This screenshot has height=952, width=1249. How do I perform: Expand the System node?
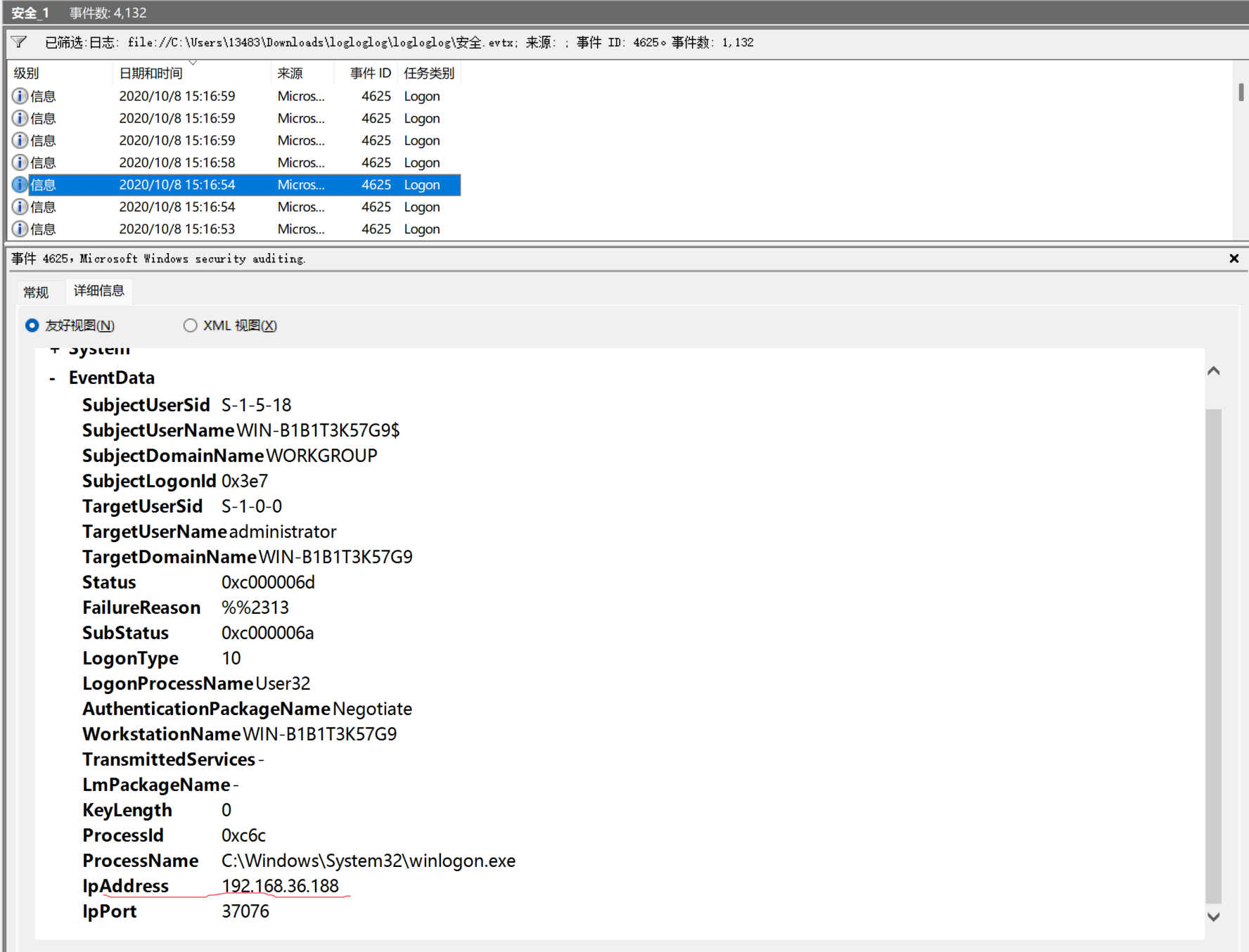54,350
